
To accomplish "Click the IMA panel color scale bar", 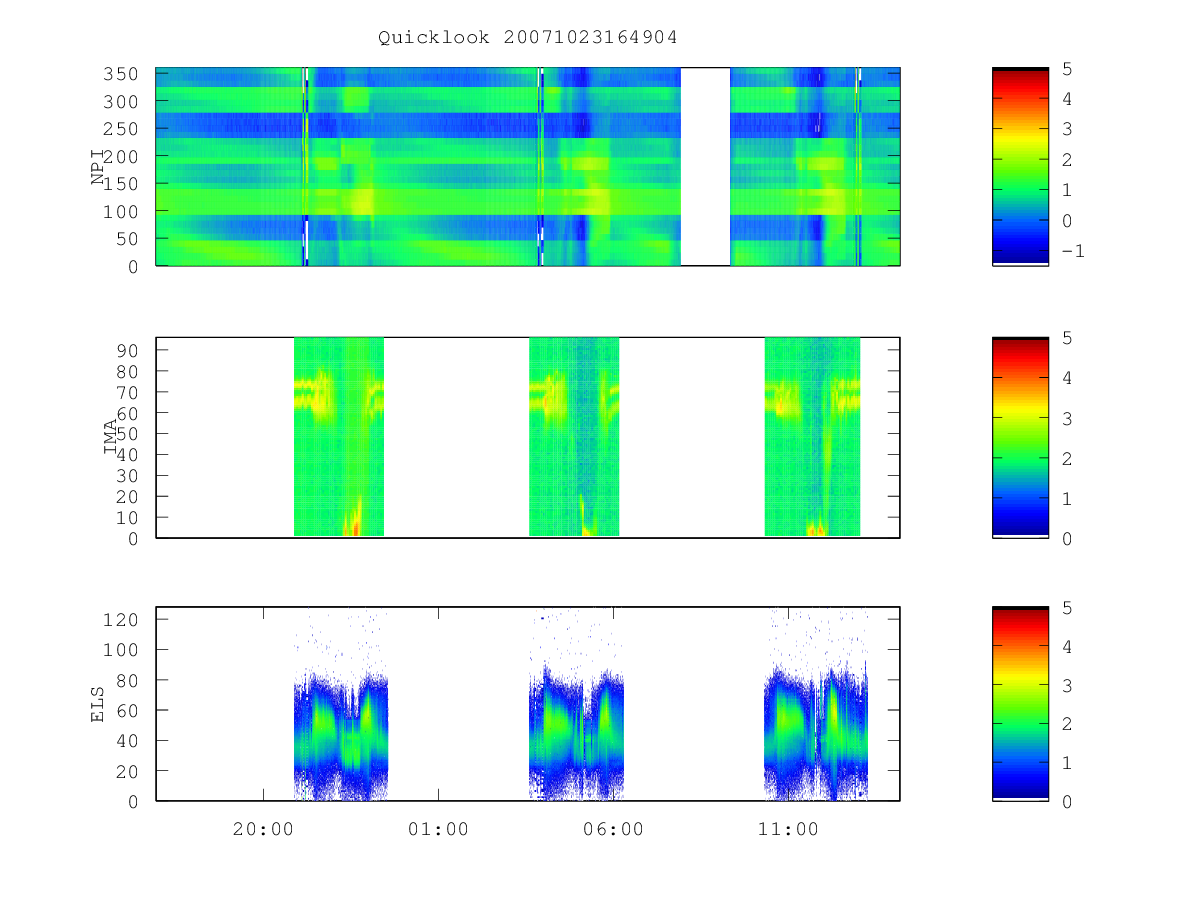I will [x=1020, y=437].
